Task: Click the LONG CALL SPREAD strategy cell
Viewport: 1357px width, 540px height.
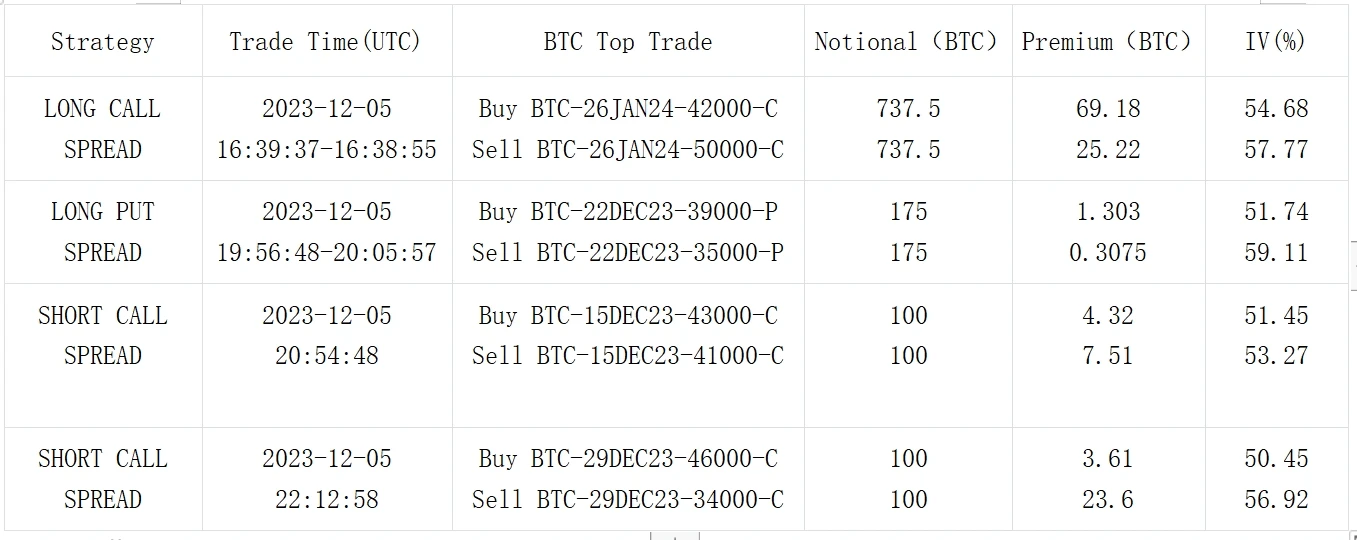Action: point(102,129)
